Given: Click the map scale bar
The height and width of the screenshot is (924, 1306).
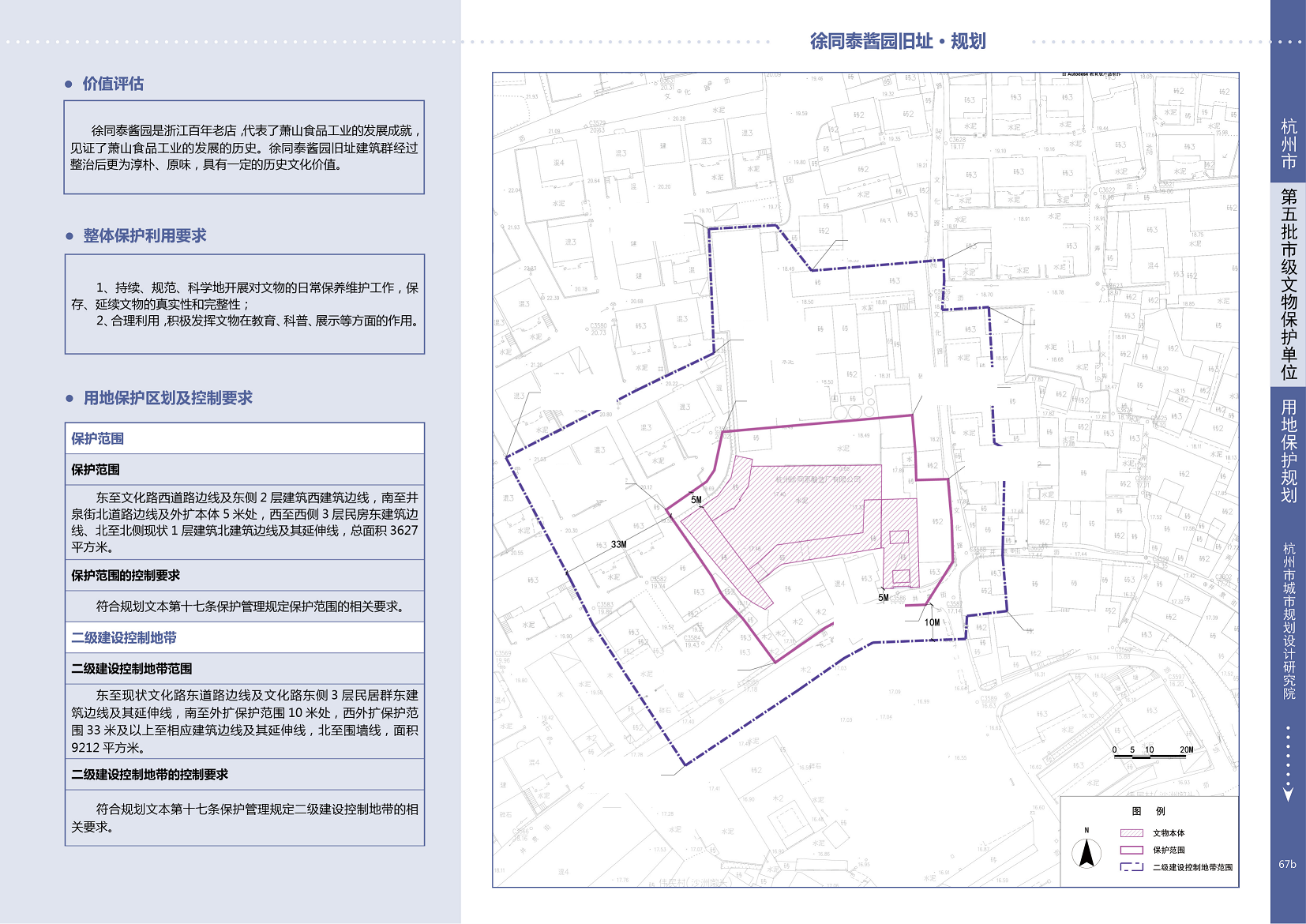Looking at the screenshot, I should [1150, 756].
